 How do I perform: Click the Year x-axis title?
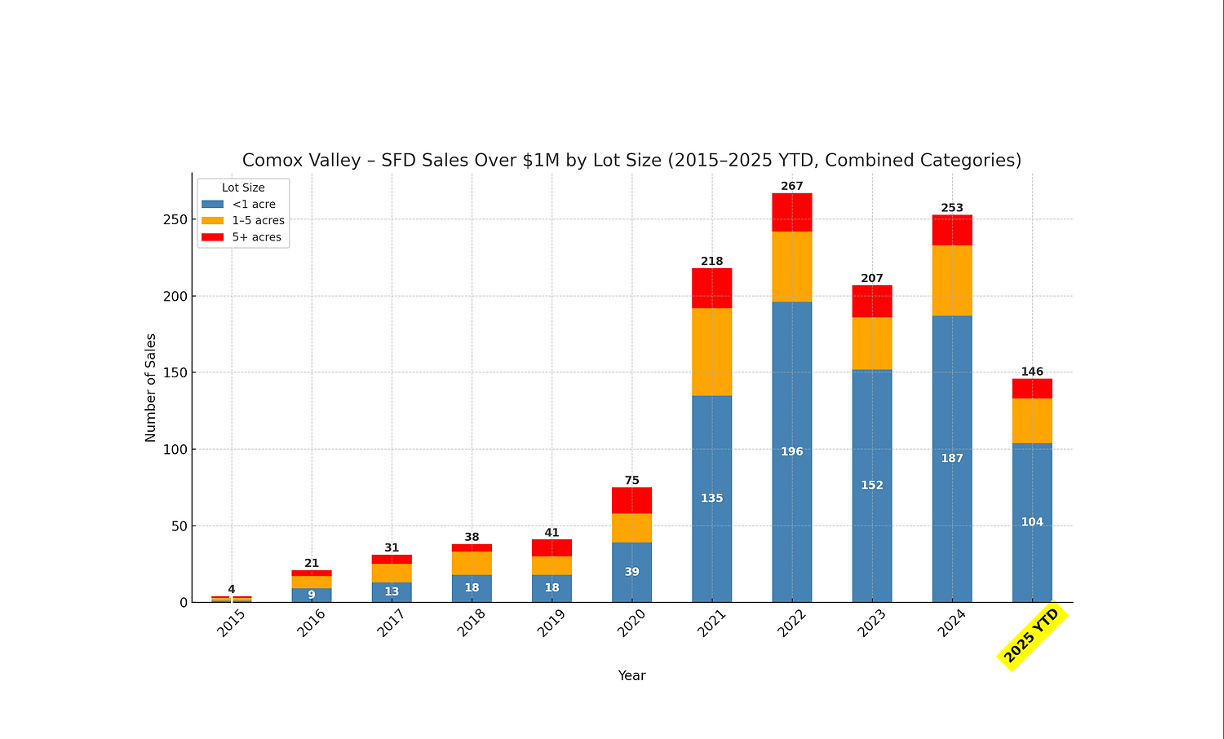coord(631,676)
